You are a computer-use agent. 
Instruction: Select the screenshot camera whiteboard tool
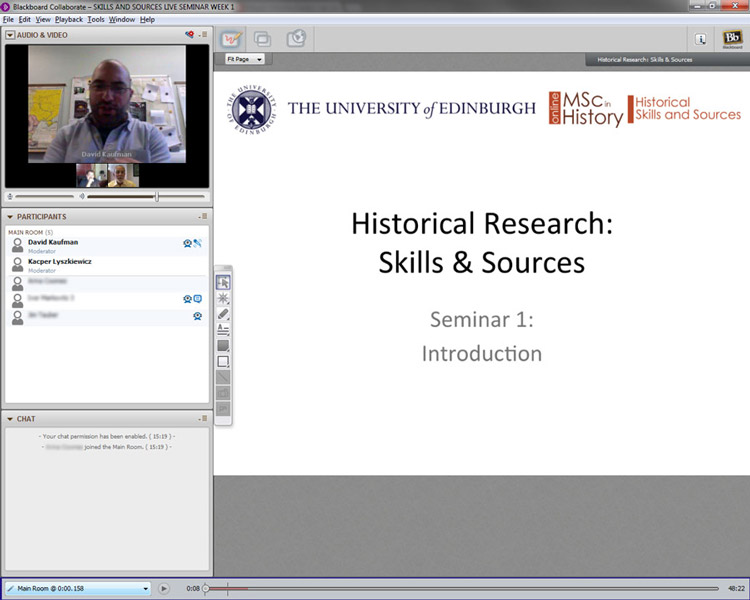[223, 393]
